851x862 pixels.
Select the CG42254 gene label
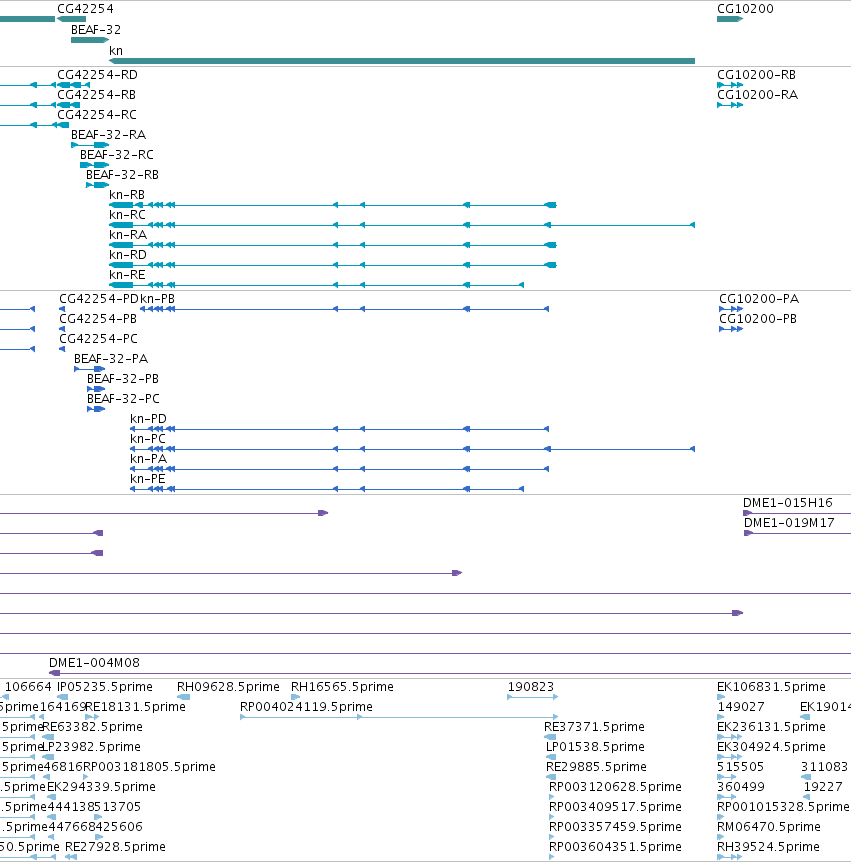coord(85,9)
